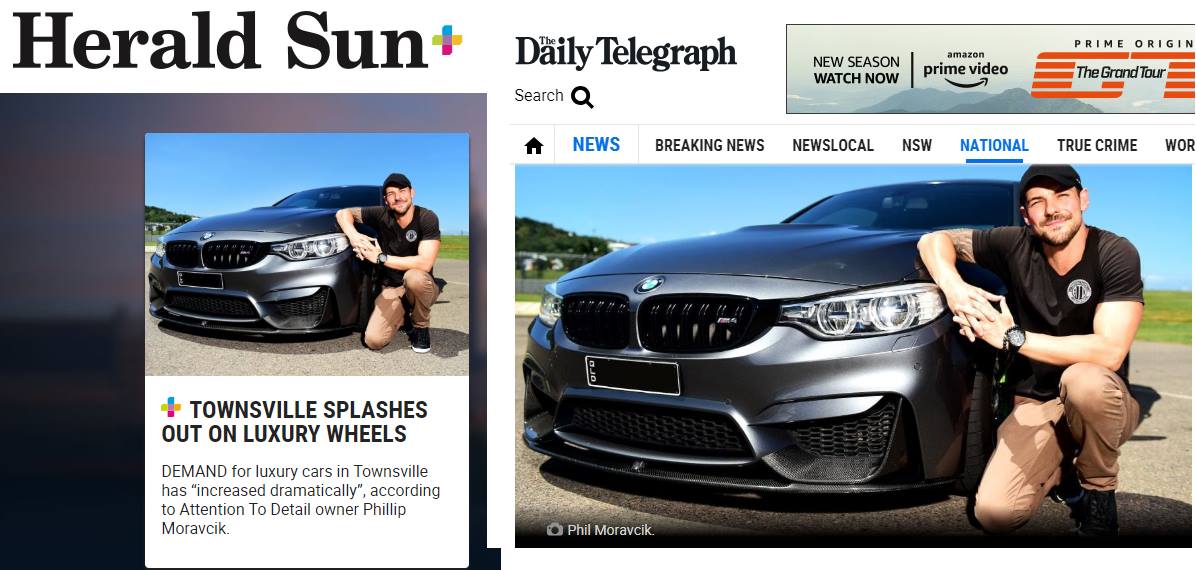Go to homepage via house icon

(x=534, y=146)
